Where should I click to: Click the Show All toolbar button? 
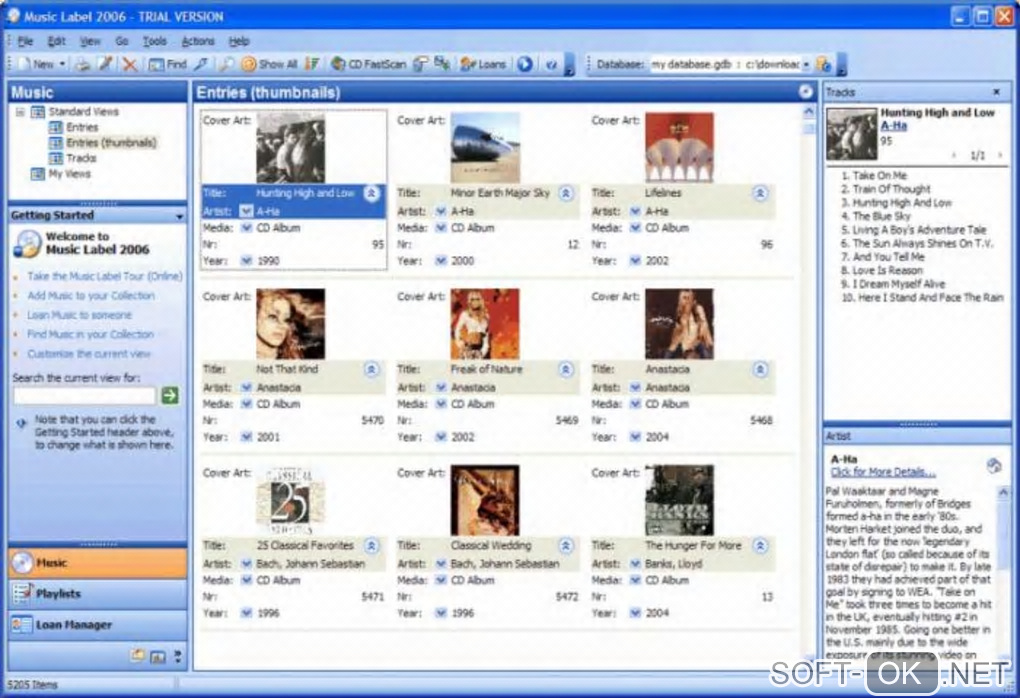269,64
